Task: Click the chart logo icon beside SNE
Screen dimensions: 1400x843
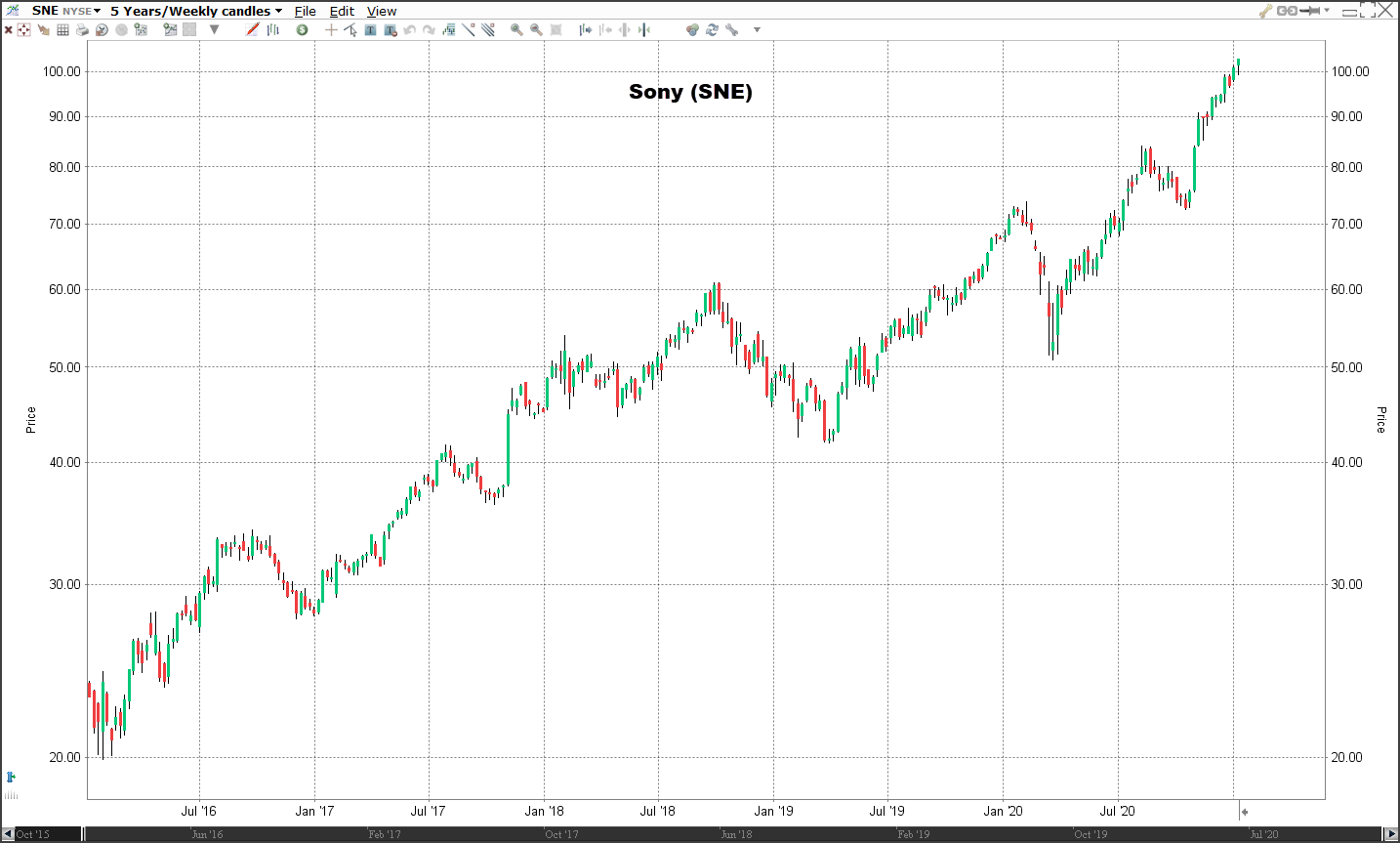Action: point(13,11)
